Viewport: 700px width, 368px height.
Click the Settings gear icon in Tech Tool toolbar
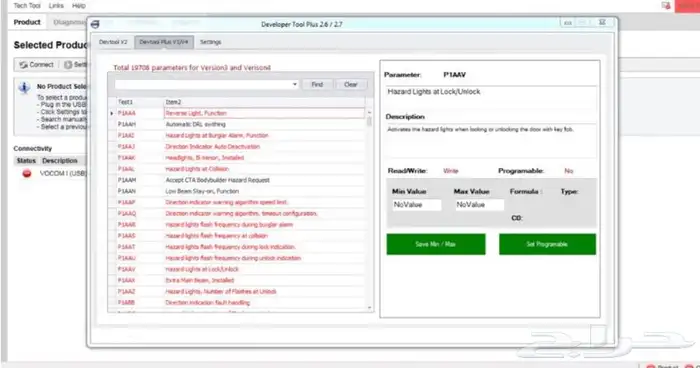tap(68, 65)
